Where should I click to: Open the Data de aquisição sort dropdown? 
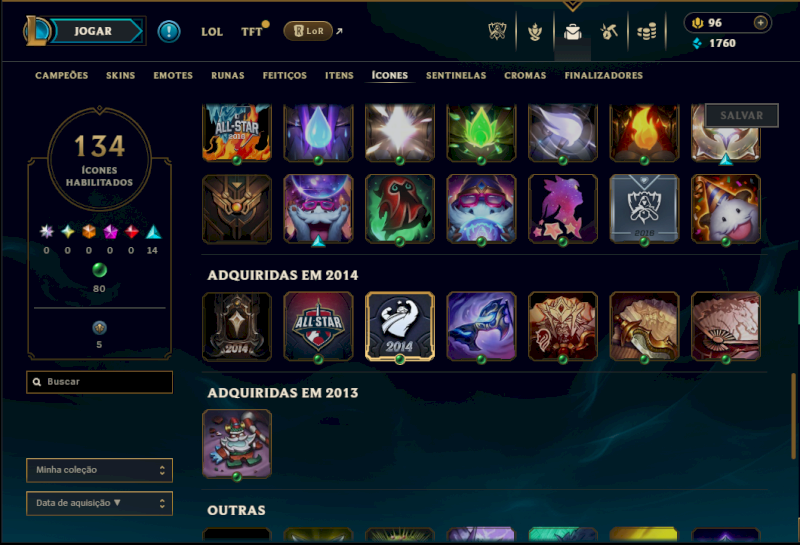point(99,503)
